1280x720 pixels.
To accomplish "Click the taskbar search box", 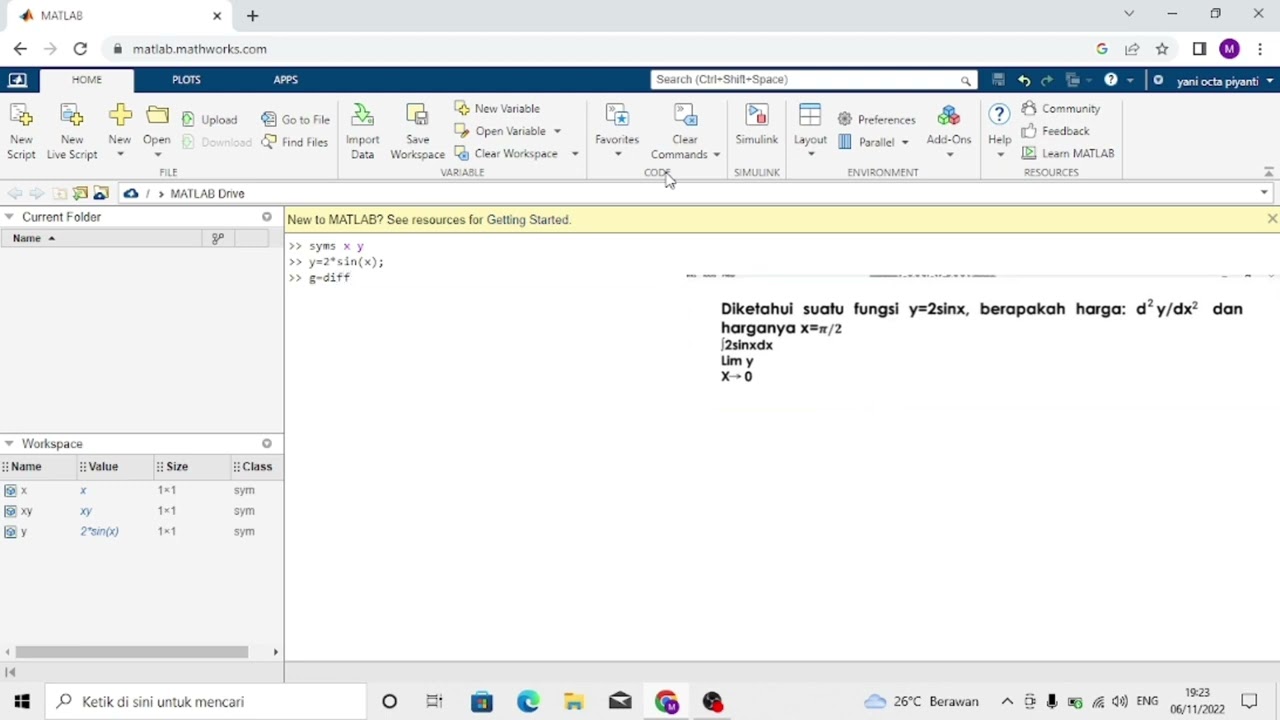I will (x=207, y=702).
